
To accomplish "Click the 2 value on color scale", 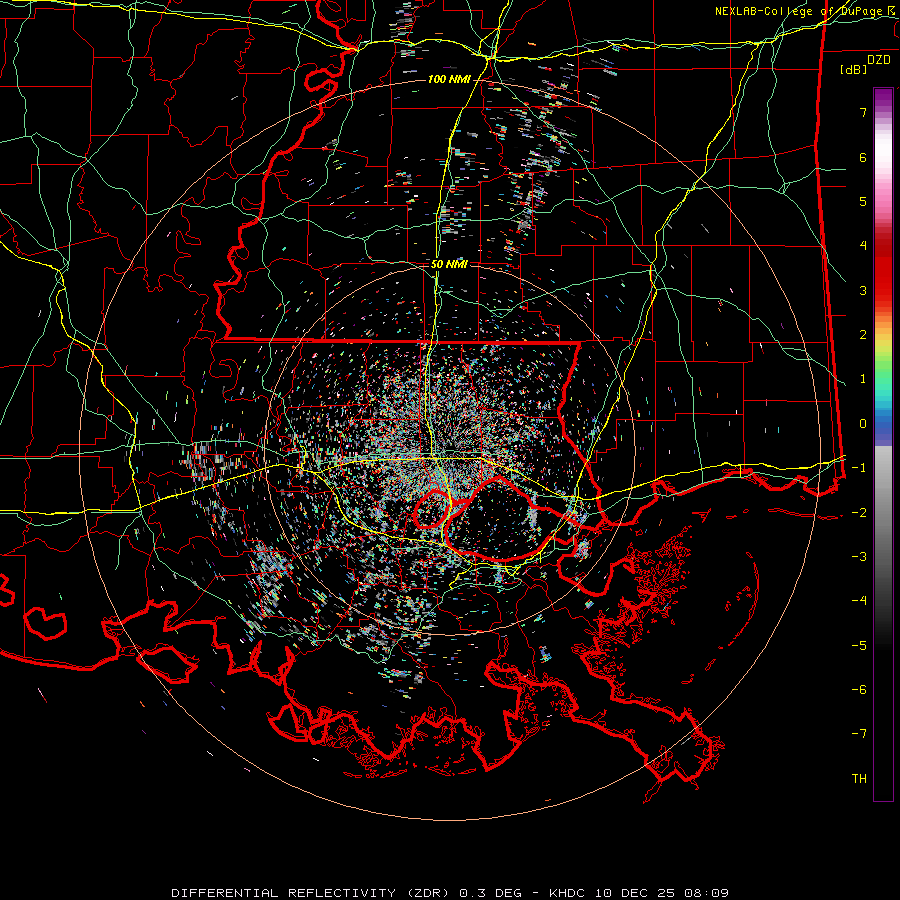I will point(863,334).
